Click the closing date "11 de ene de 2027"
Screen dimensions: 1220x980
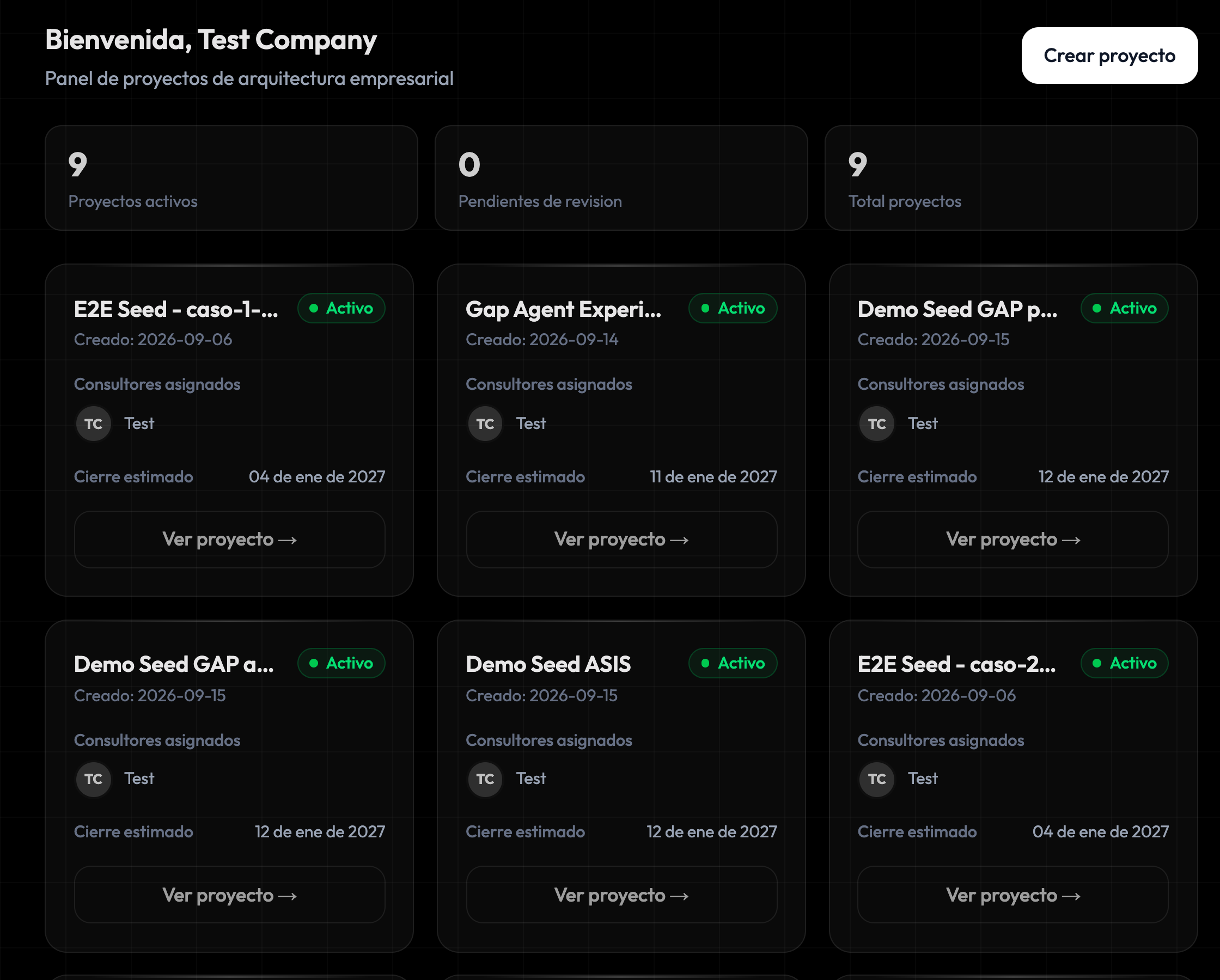tap(713, 477)
